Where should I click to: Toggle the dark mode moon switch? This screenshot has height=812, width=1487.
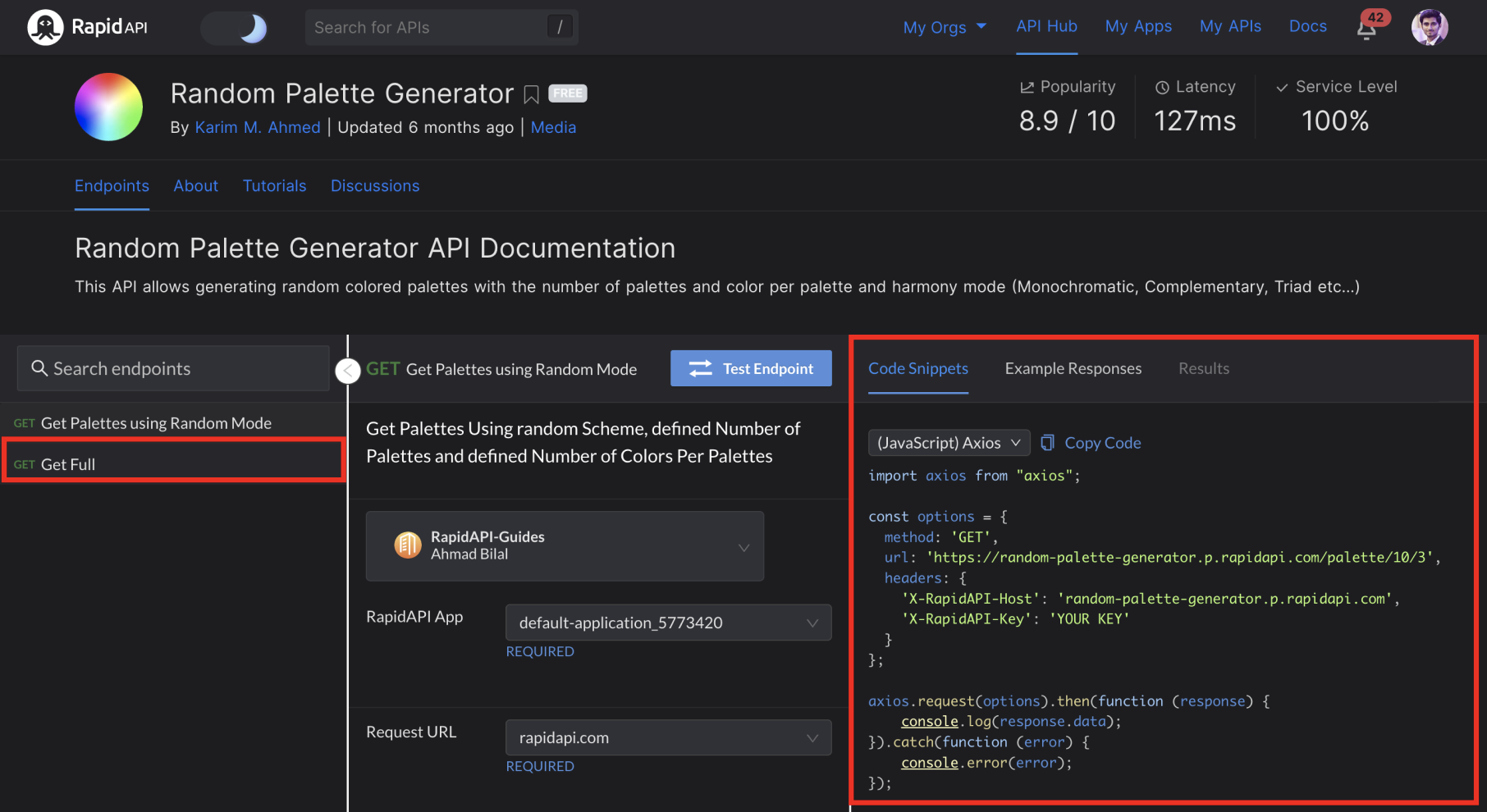pos(235,28)
